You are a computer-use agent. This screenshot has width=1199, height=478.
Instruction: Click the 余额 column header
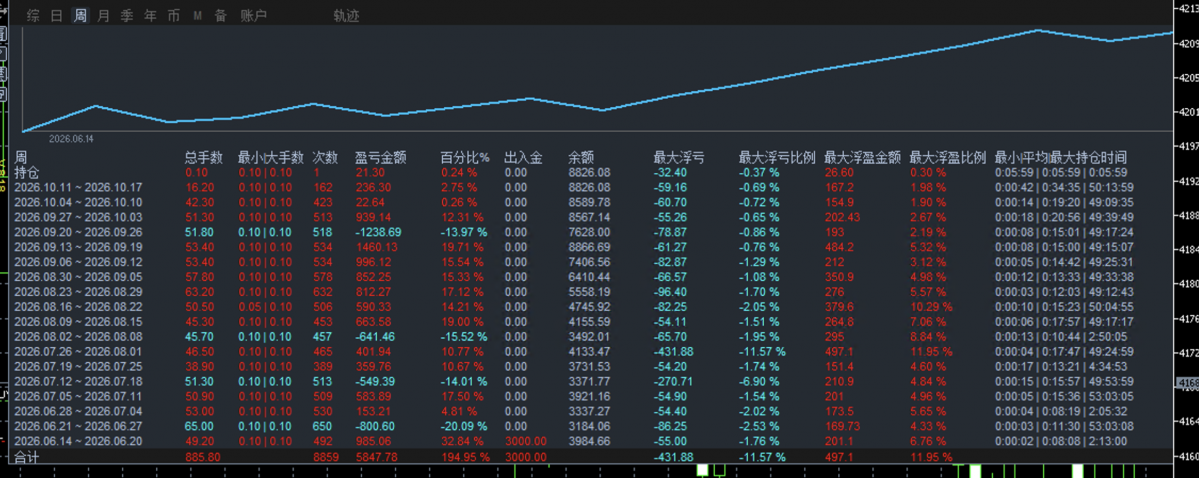[x=580, y=158]
